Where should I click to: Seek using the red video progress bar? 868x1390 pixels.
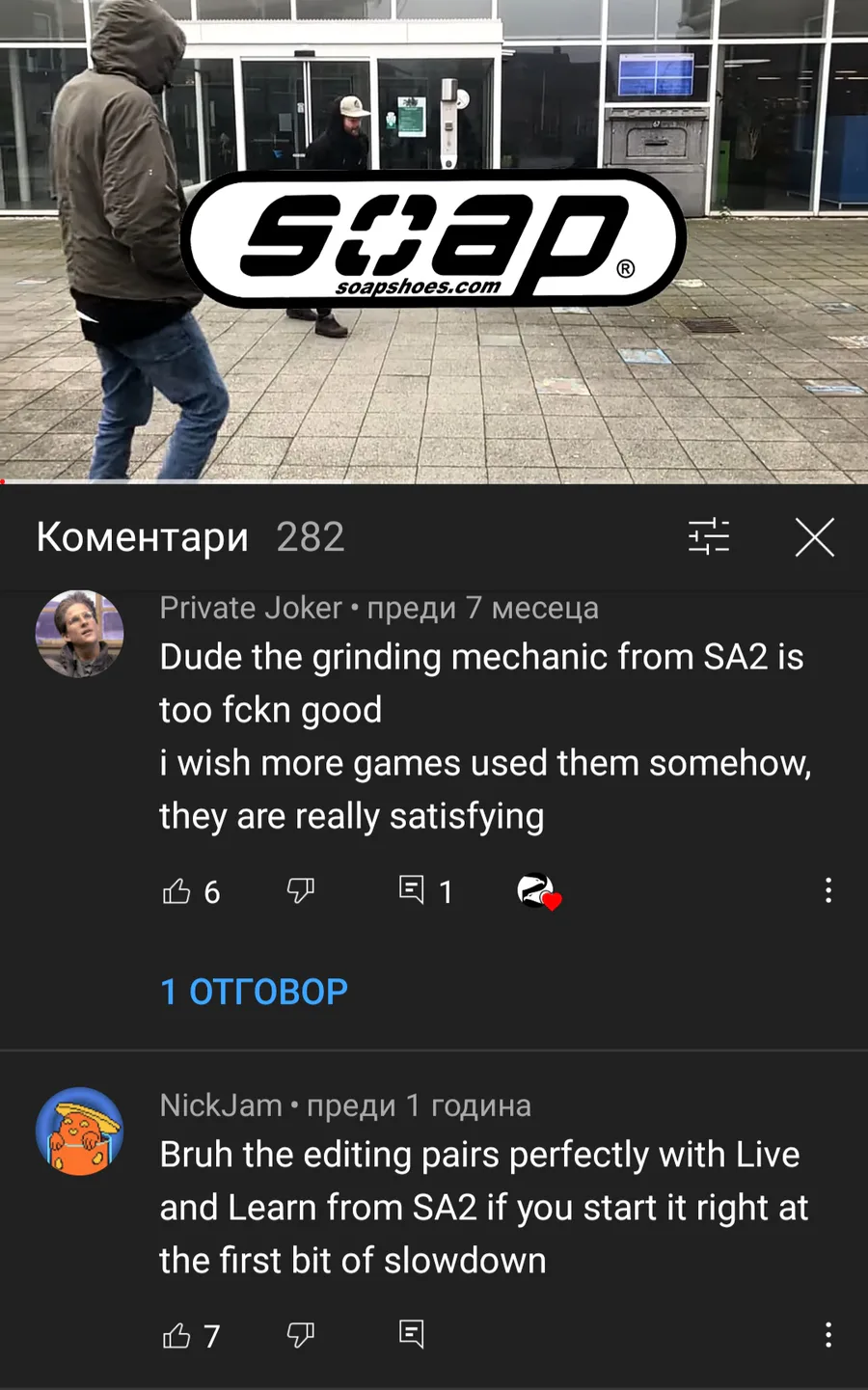pos(434,481)
